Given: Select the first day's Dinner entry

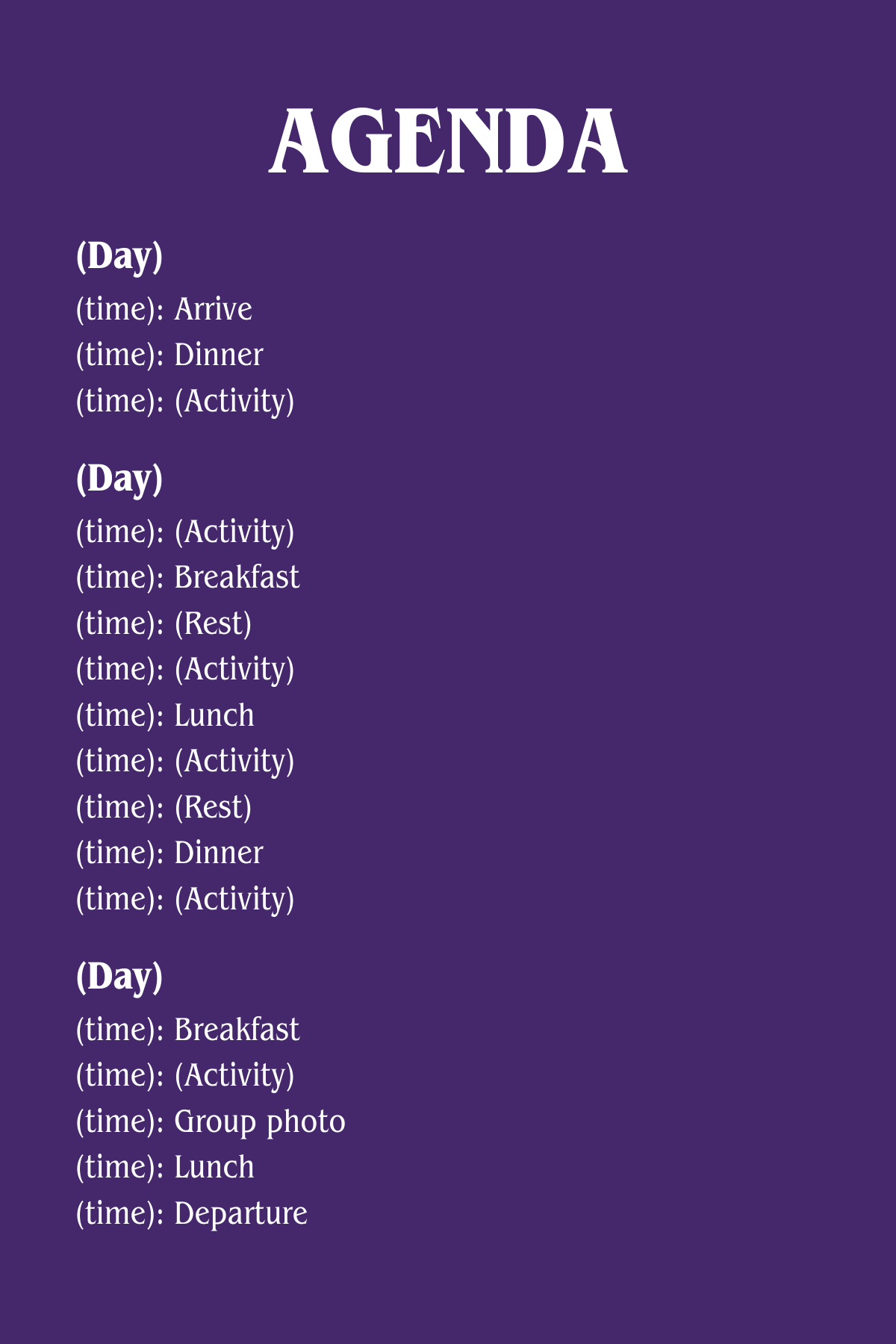Looking at the screenshot, I should point(169,355).
